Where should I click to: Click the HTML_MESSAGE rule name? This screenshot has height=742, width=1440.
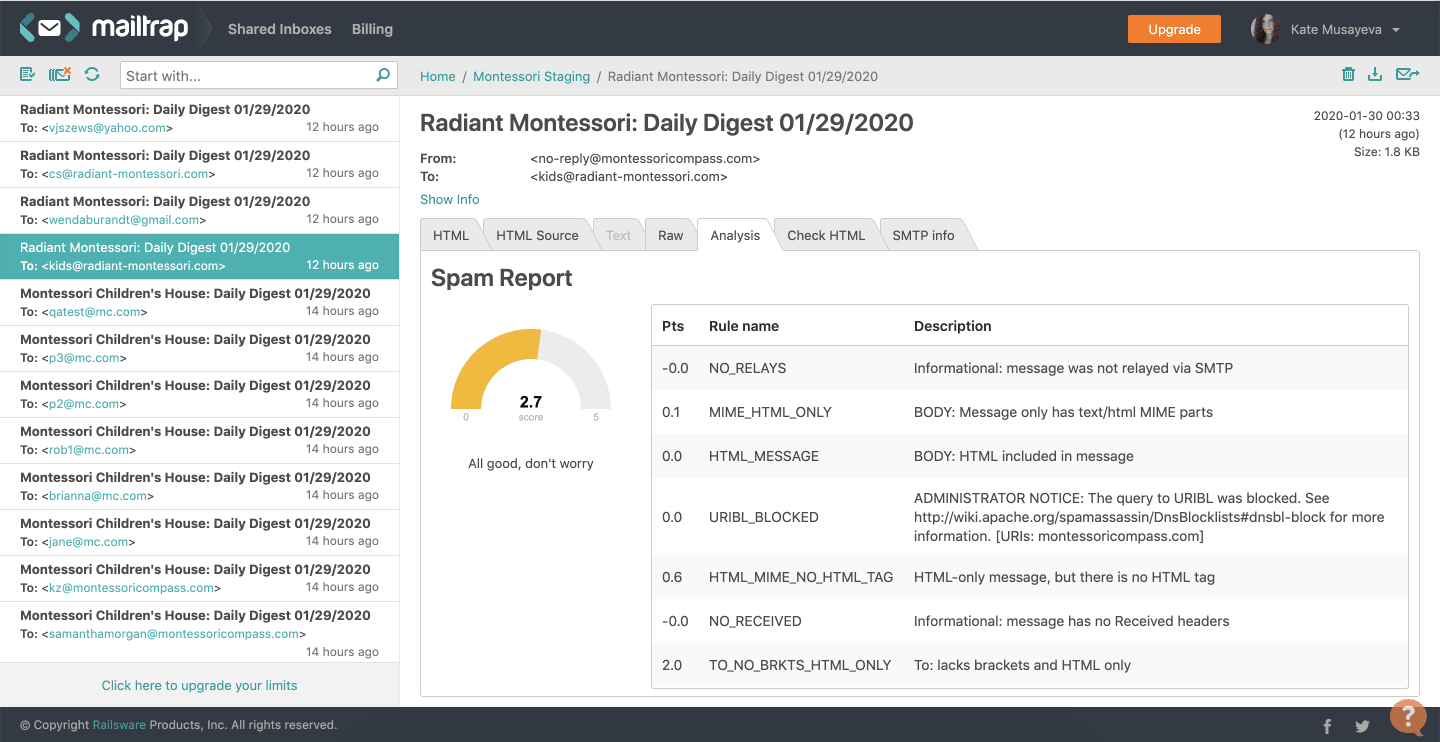pyautogui.click(x=764, y=456)
